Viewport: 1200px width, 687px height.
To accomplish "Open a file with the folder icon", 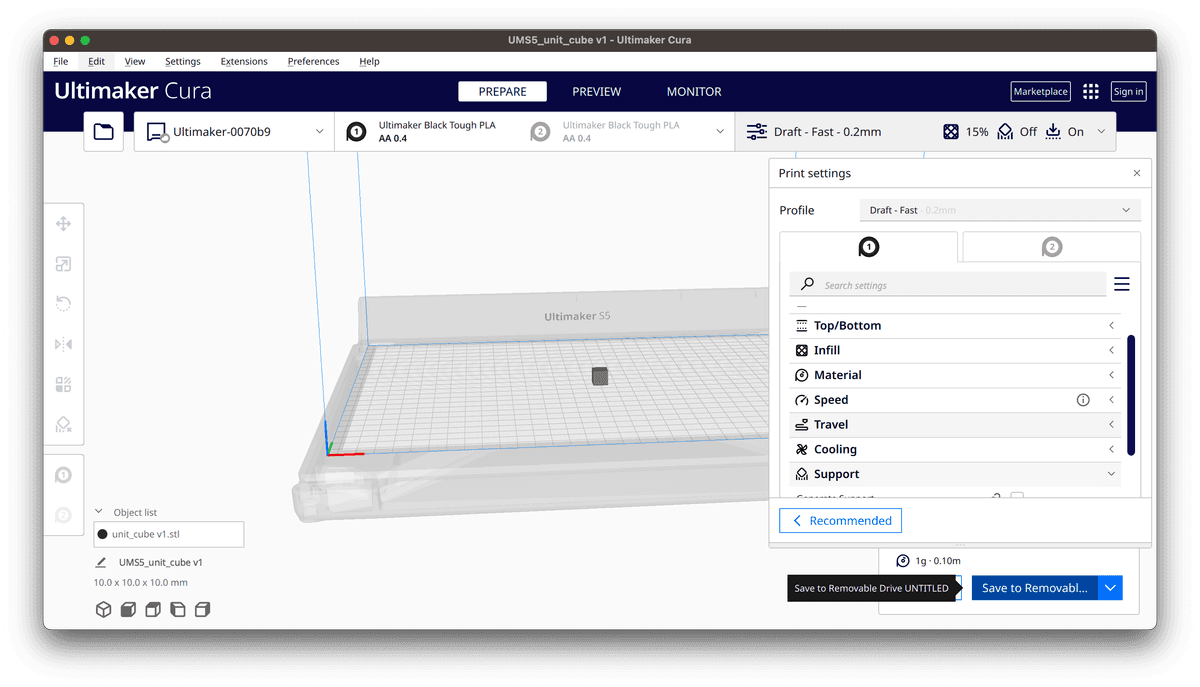I will click(104, 131).
